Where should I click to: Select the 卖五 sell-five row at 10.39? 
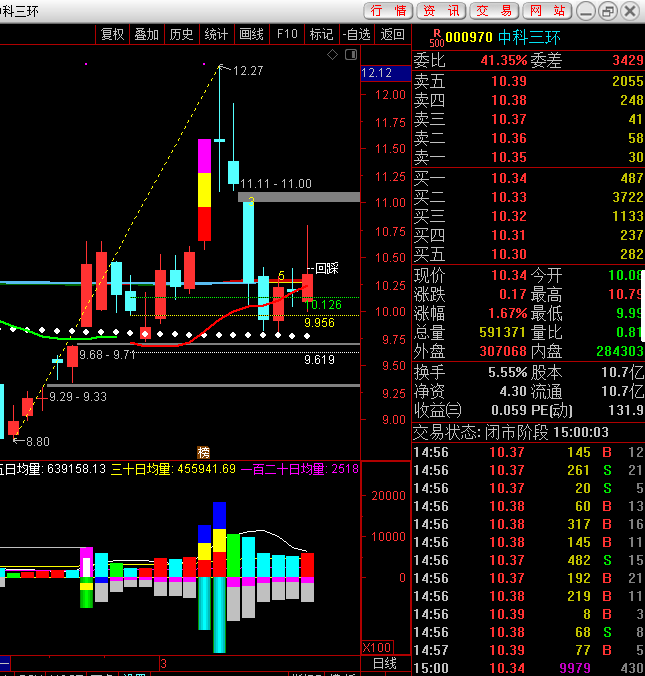(x=529, y=81)
